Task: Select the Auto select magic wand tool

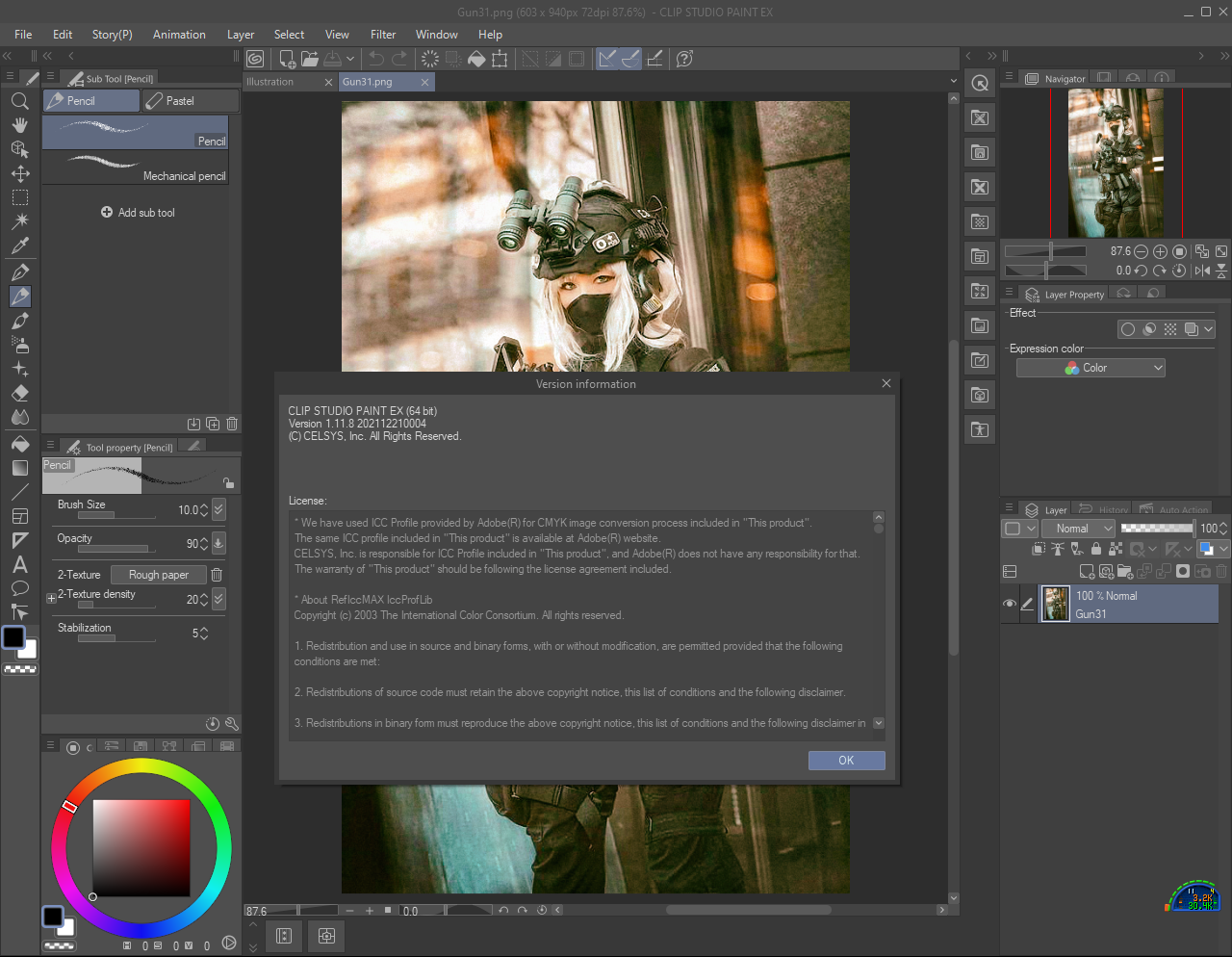Action: [x=19, y=221]
